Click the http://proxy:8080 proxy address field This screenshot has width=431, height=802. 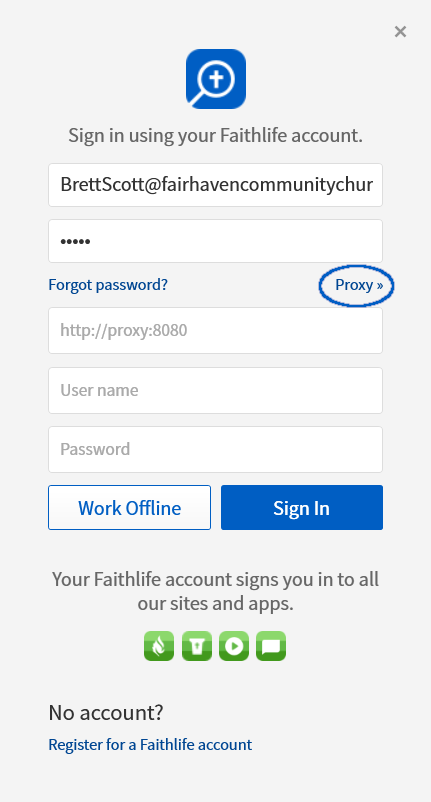(215, 330)
